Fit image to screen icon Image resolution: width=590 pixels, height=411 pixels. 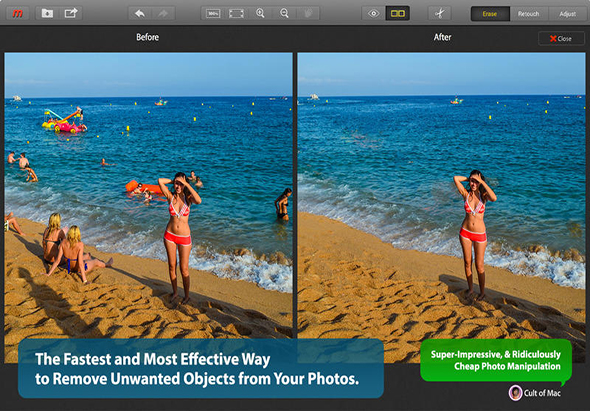pyautogui.click(x=236, y=14)
